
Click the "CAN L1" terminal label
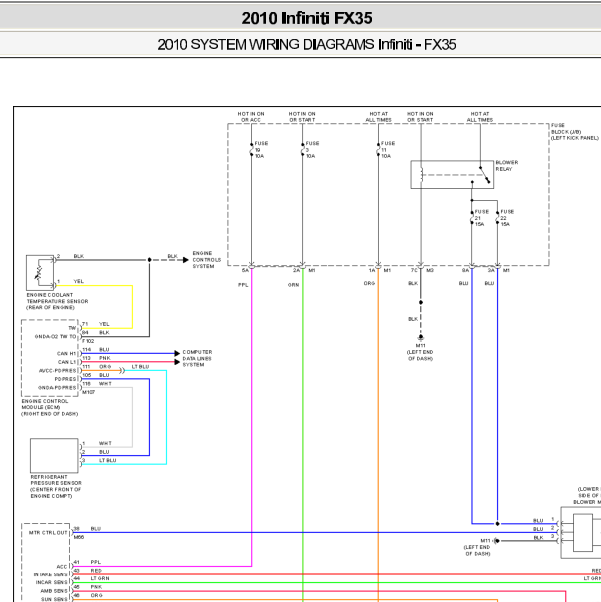click(67, 362)
